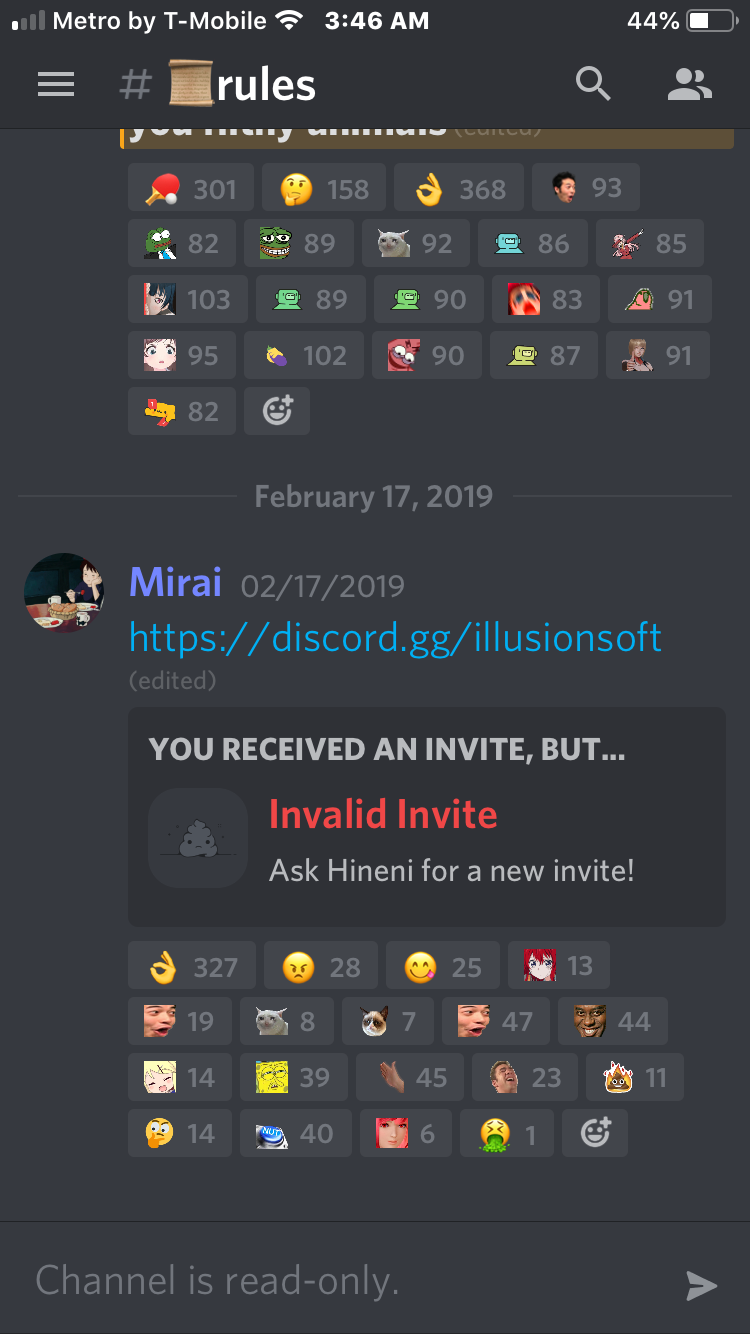Open the hamburger navigation menu
This screenshot has width=750, height=1334.
[x=56, y=85]
